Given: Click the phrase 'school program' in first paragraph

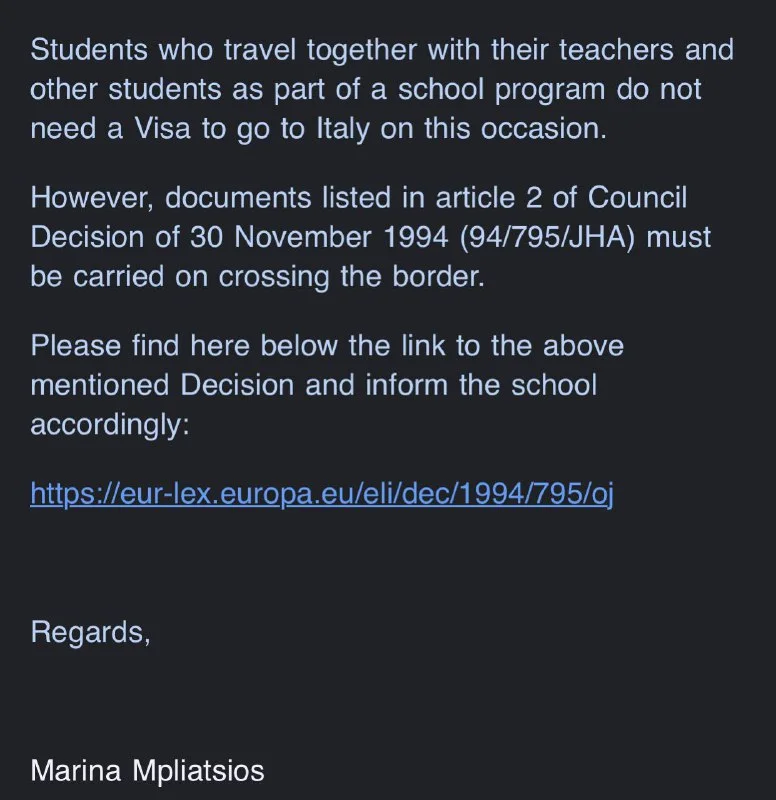Looking at the screenshot, I should (x=502, y=89).
